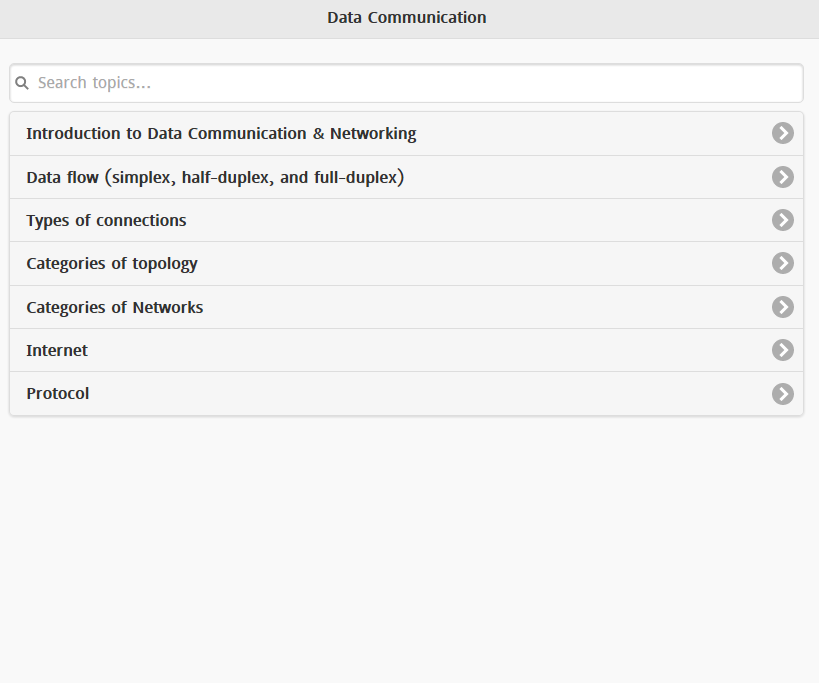The height and width of the screenshot is (683, 819).
Task: Open the Protocol topic
Action: pyautogui.click(x=58, y=394)
